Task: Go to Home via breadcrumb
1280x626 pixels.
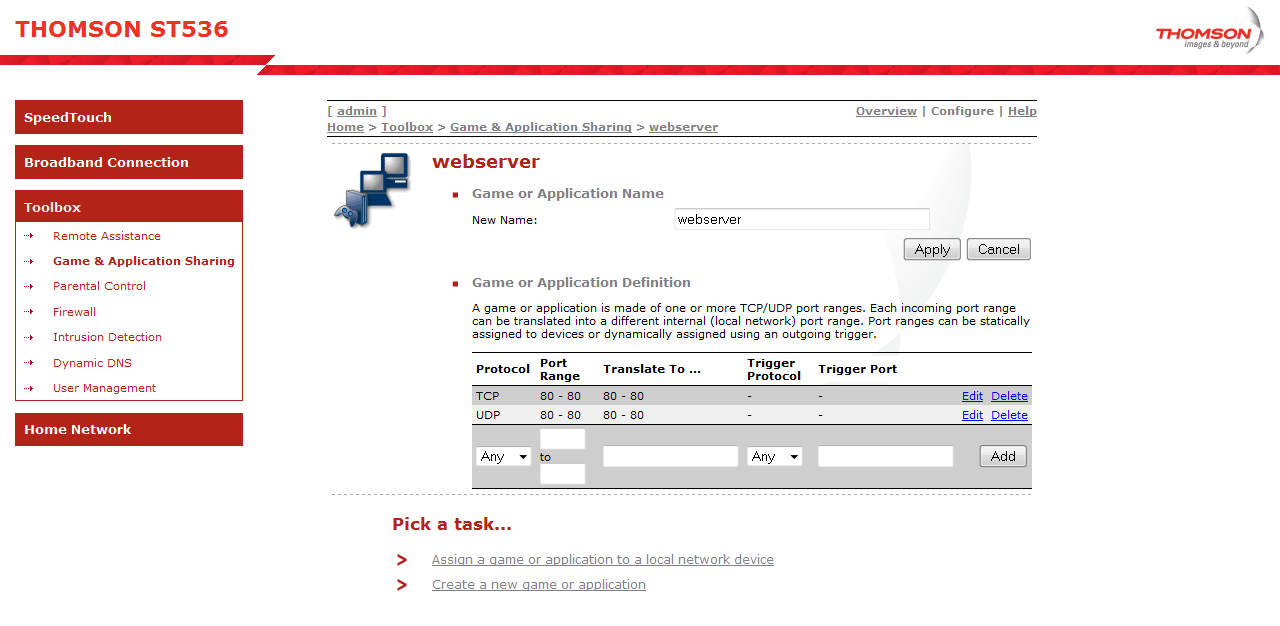Action: 345,127
